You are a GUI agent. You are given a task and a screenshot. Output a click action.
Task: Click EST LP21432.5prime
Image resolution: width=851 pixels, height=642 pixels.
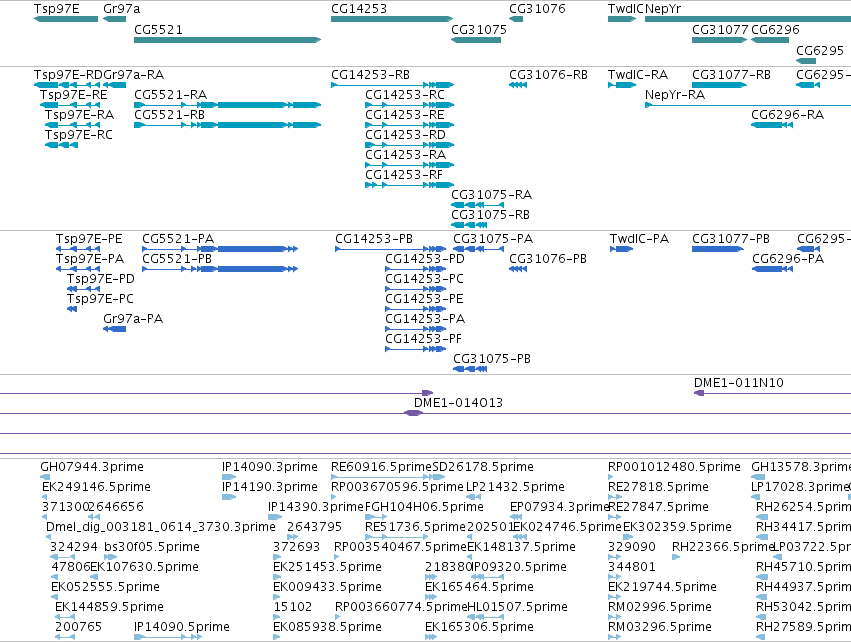(516, 487)
